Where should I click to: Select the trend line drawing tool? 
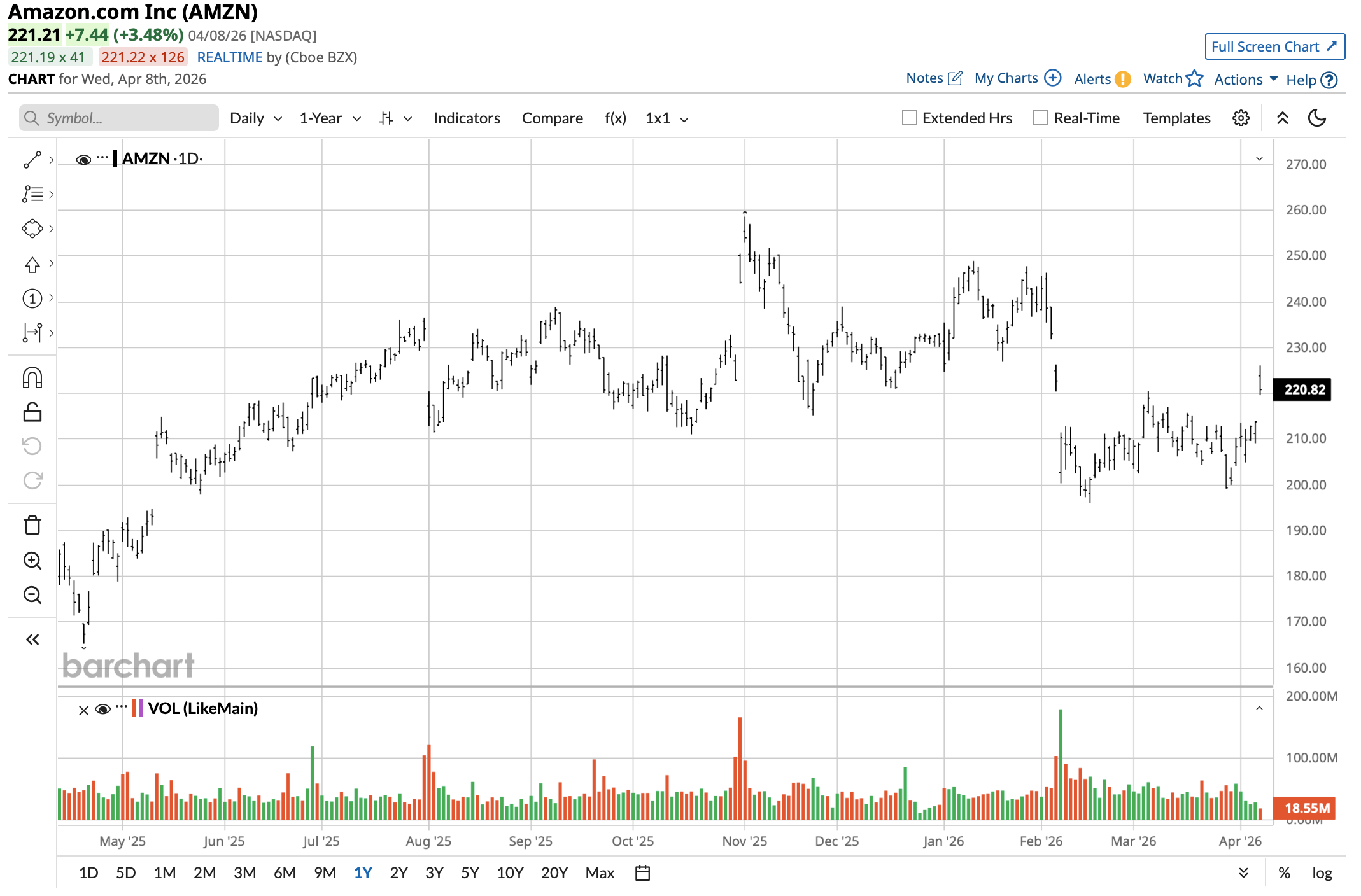[x=32, y=160]
